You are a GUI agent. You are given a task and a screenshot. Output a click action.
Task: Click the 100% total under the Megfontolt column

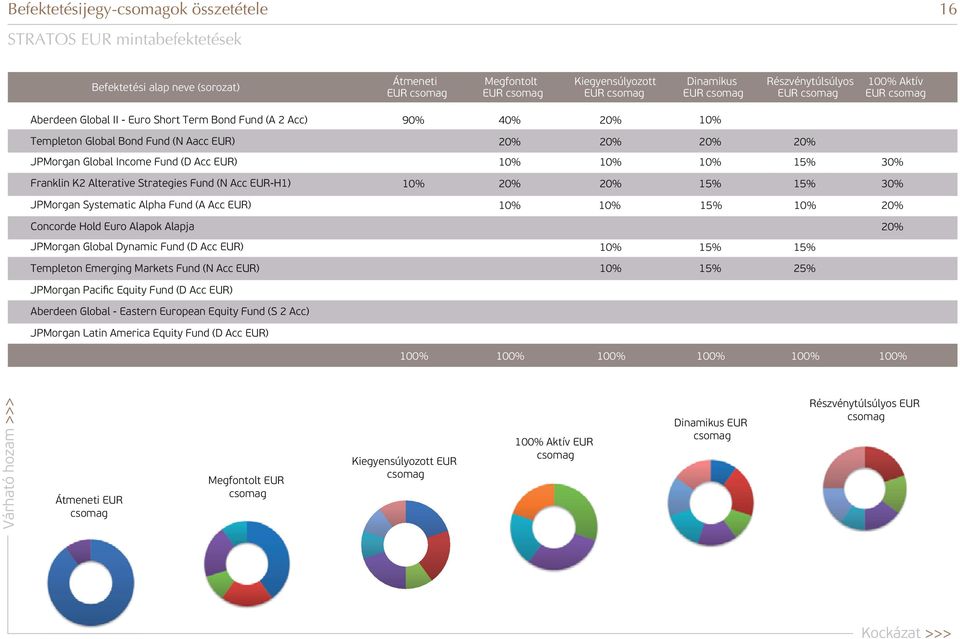510,356
